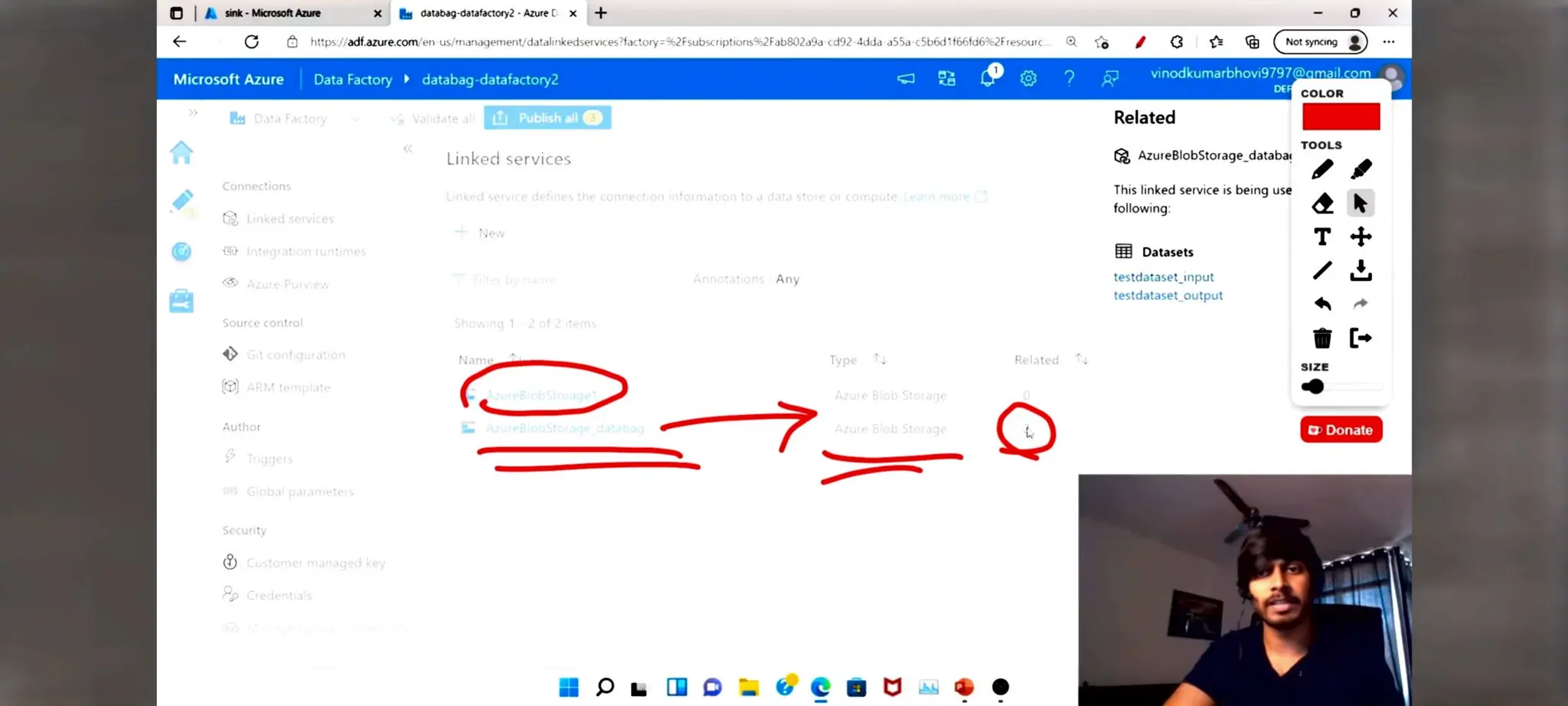Open the feedback icon in Azure header
This screenshot has width=1568, height=706.
tap(1109, 79)
